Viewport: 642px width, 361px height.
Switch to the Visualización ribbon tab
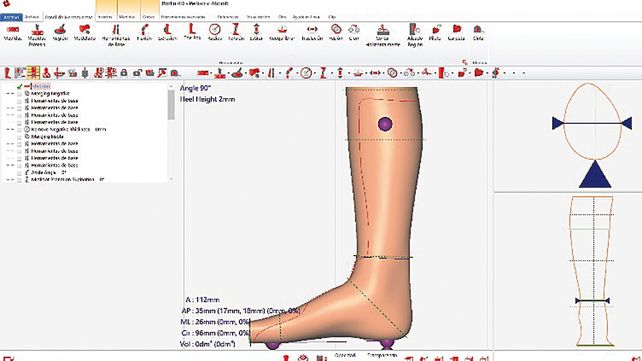coord(258,17)
